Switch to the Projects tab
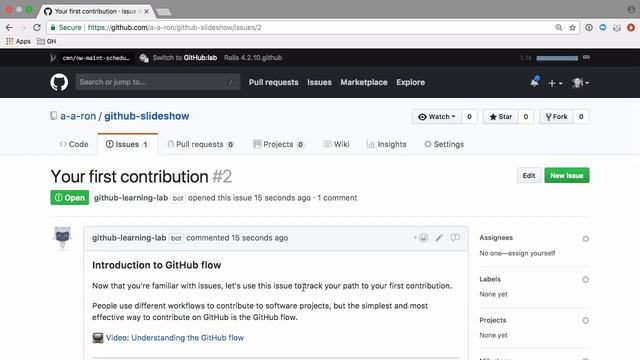640x360 pixels. pyautogui.click(x=279, y=144)
